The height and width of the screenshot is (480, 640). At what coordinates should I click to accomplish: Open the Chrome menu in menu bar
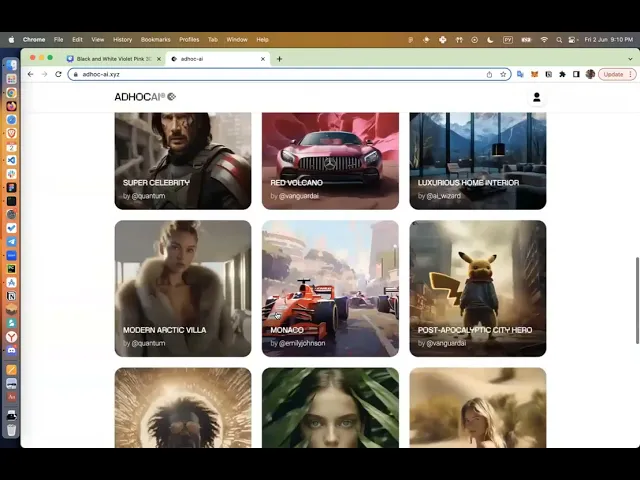(x=34, y=40)
